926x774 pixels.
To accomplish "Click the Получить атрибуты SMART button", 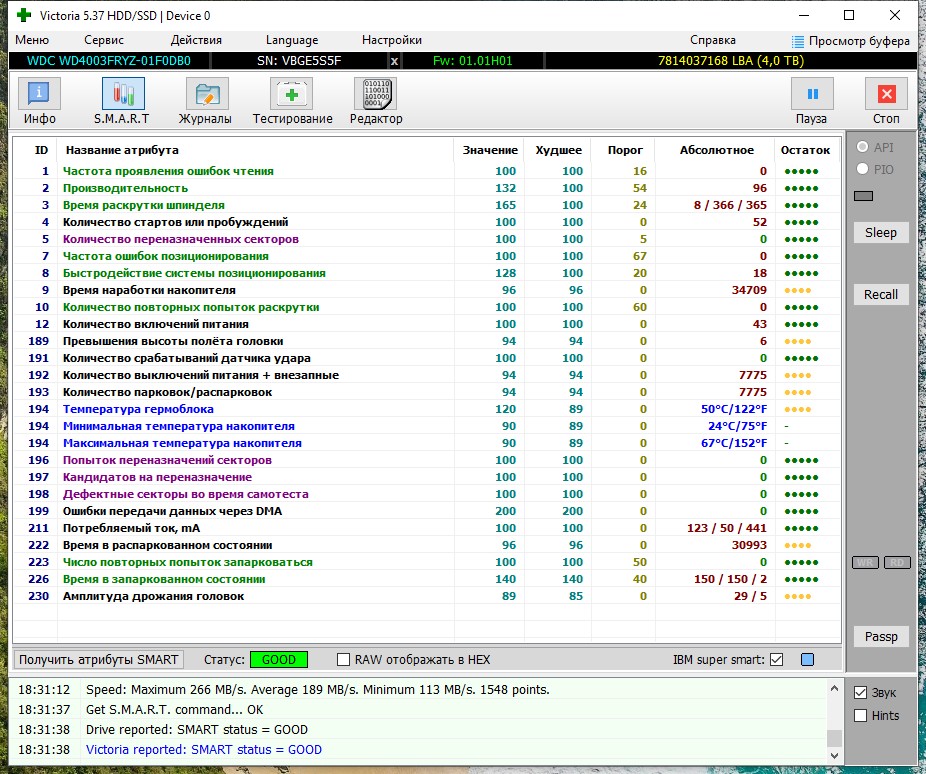I will (x=99, y=659).
